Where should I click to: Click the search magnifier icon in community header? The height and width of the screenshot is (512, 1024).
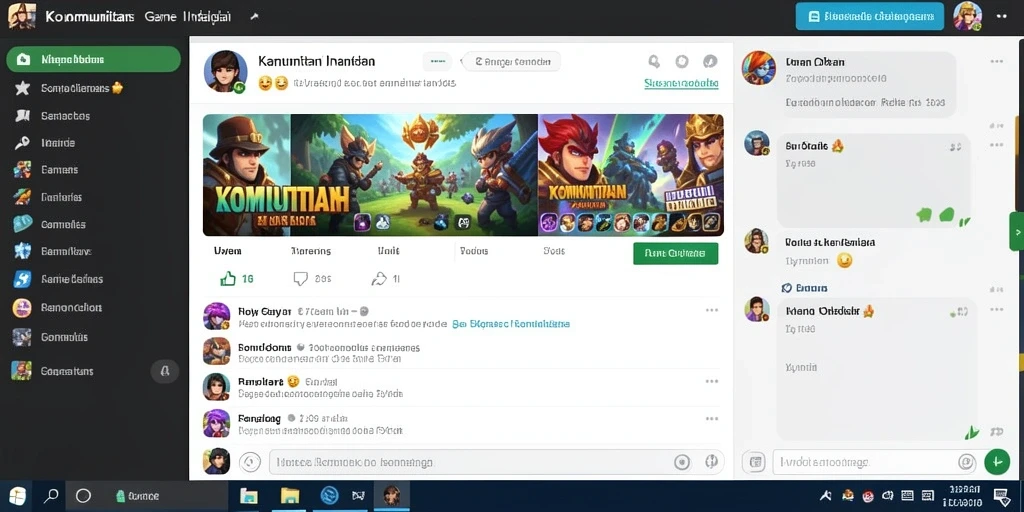[x=654, y=61]
